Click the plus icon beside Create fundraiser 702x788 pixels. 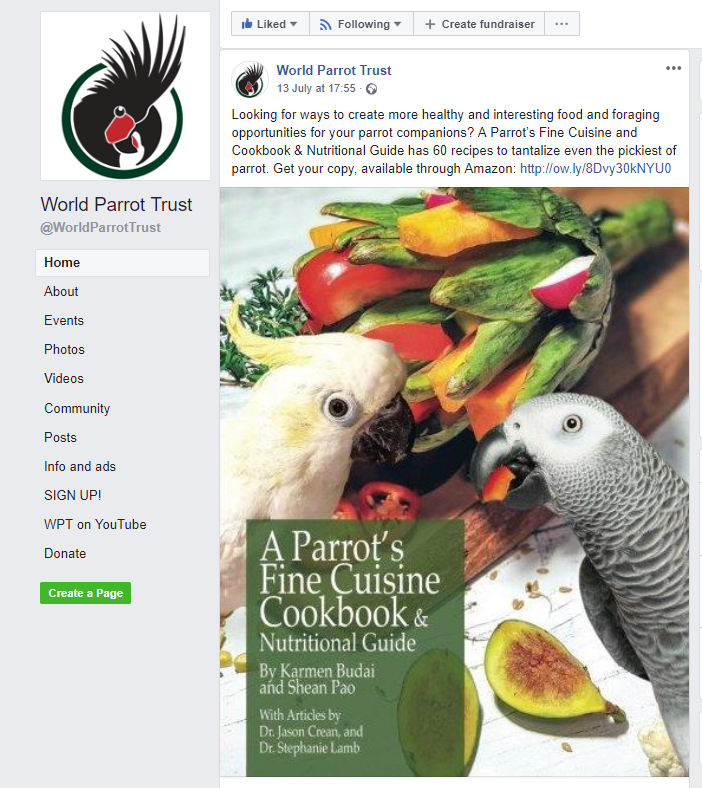click(430, 24)
